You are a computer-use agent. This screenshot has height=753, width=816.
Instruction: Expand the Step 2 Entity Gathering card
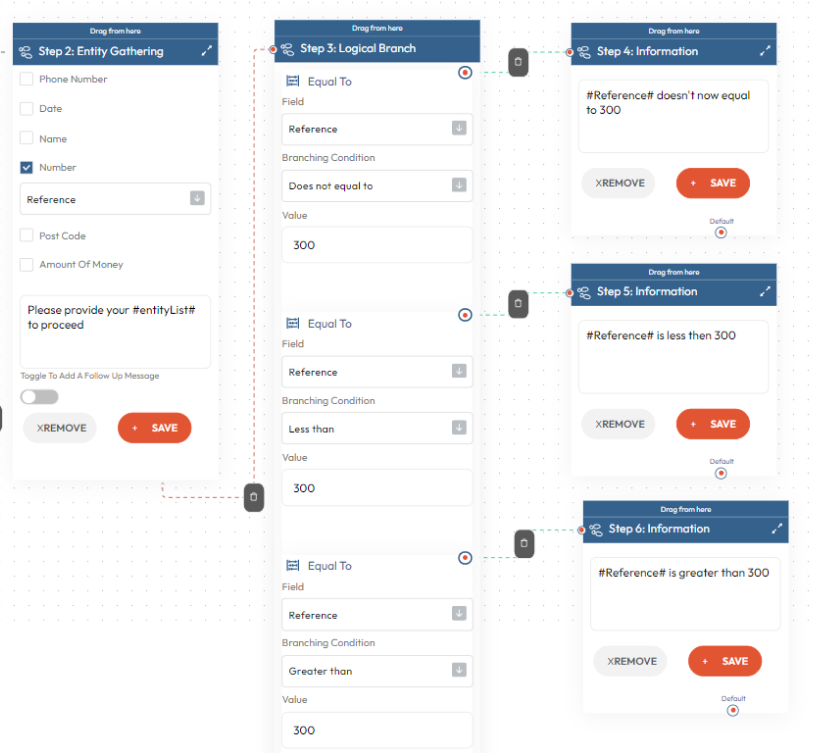207,50
